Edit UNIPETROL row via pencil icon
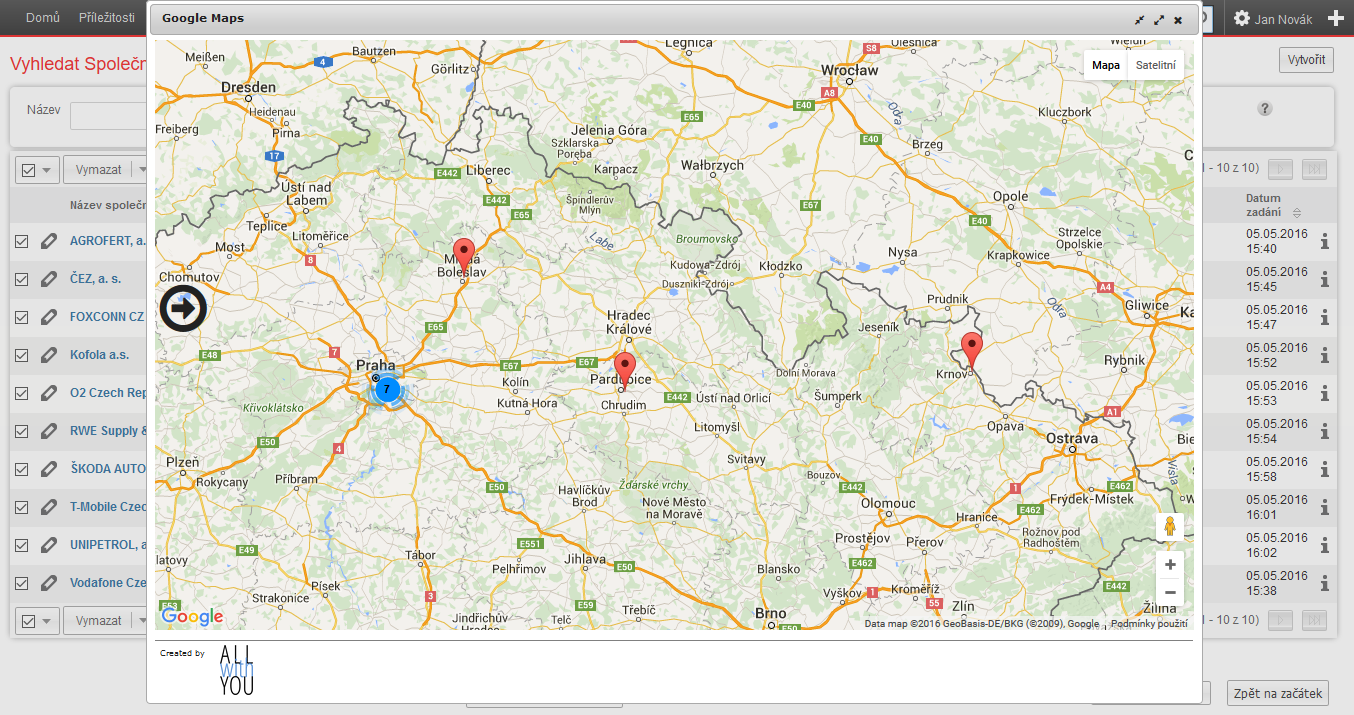Image resolution: width=1354 pixels, height=715 pixels. tap(49, 545)
